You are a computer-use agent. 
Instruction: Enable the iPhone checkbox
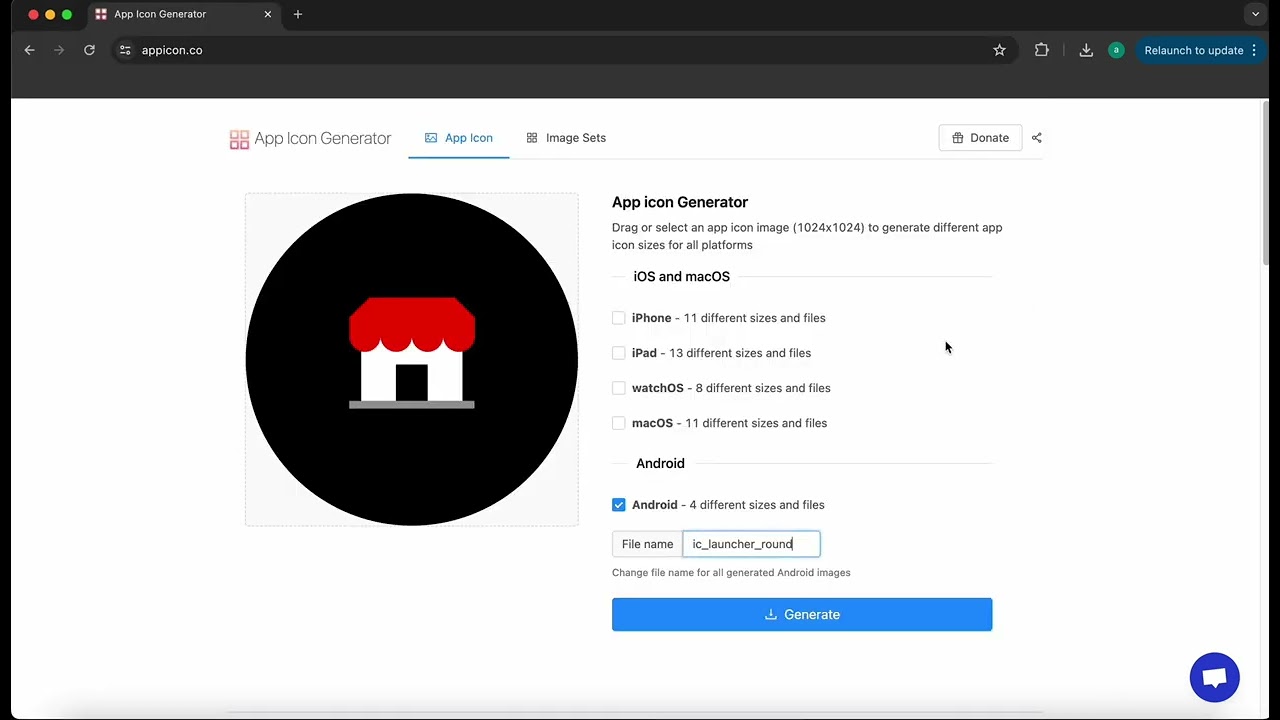[x=619, y=318]
